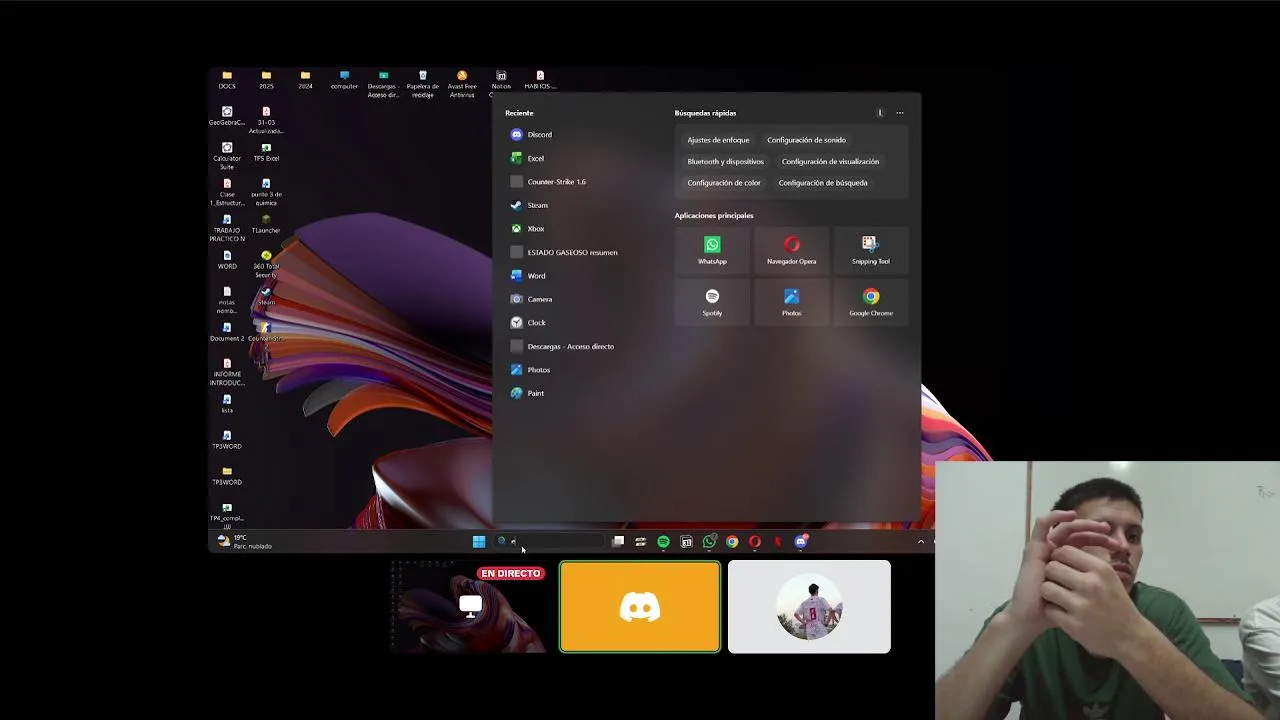Click the Ajustes de enfoque quick search
The width and height of the screenshot is (1280, 720).
(718, 140)
